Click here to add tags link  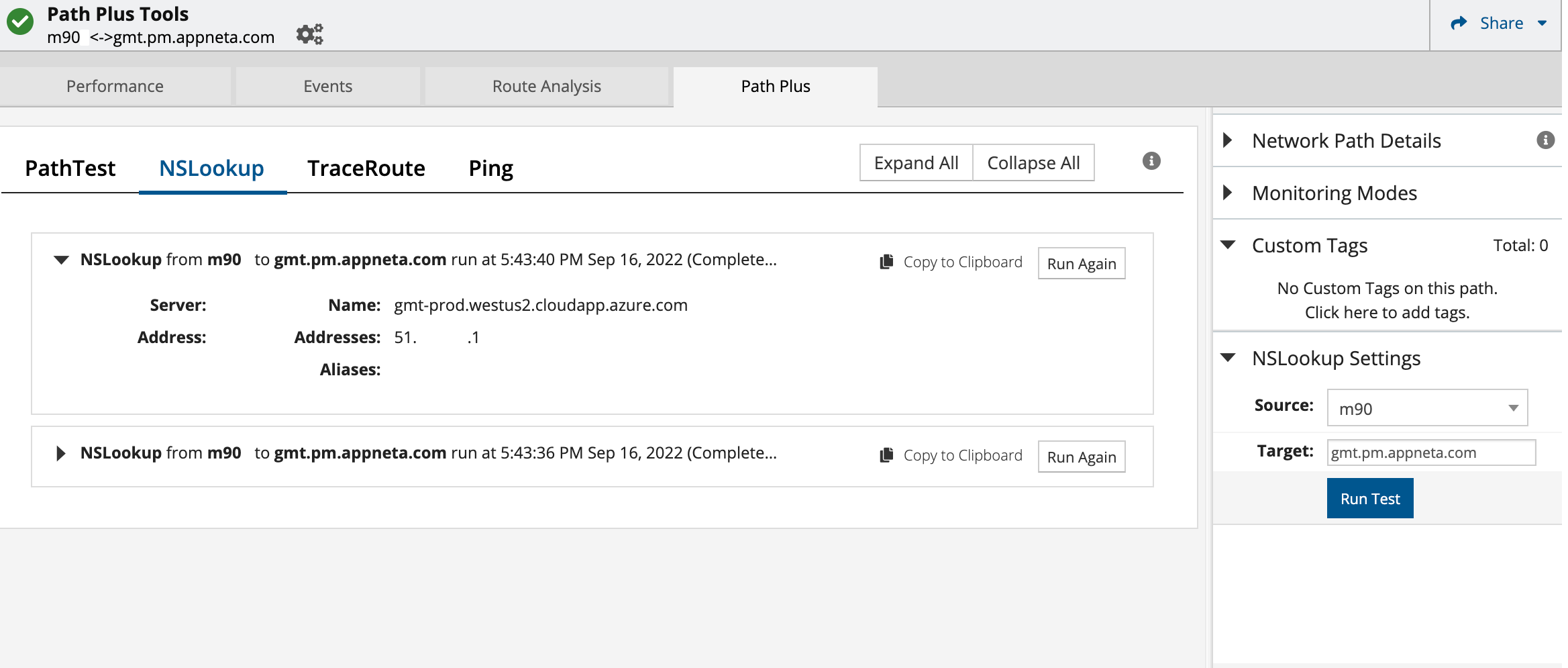pos(1386,313)
